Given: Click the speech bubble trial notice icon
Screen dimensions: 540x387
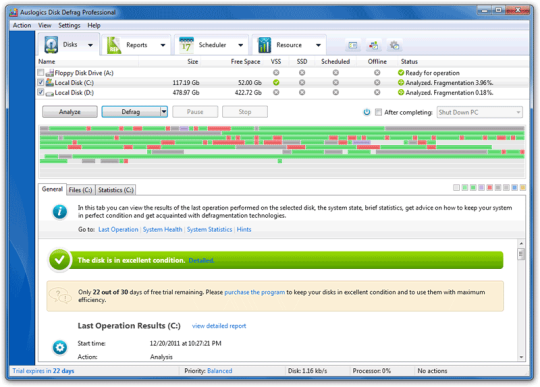Looking at the screenshot, I should [60, 295].
